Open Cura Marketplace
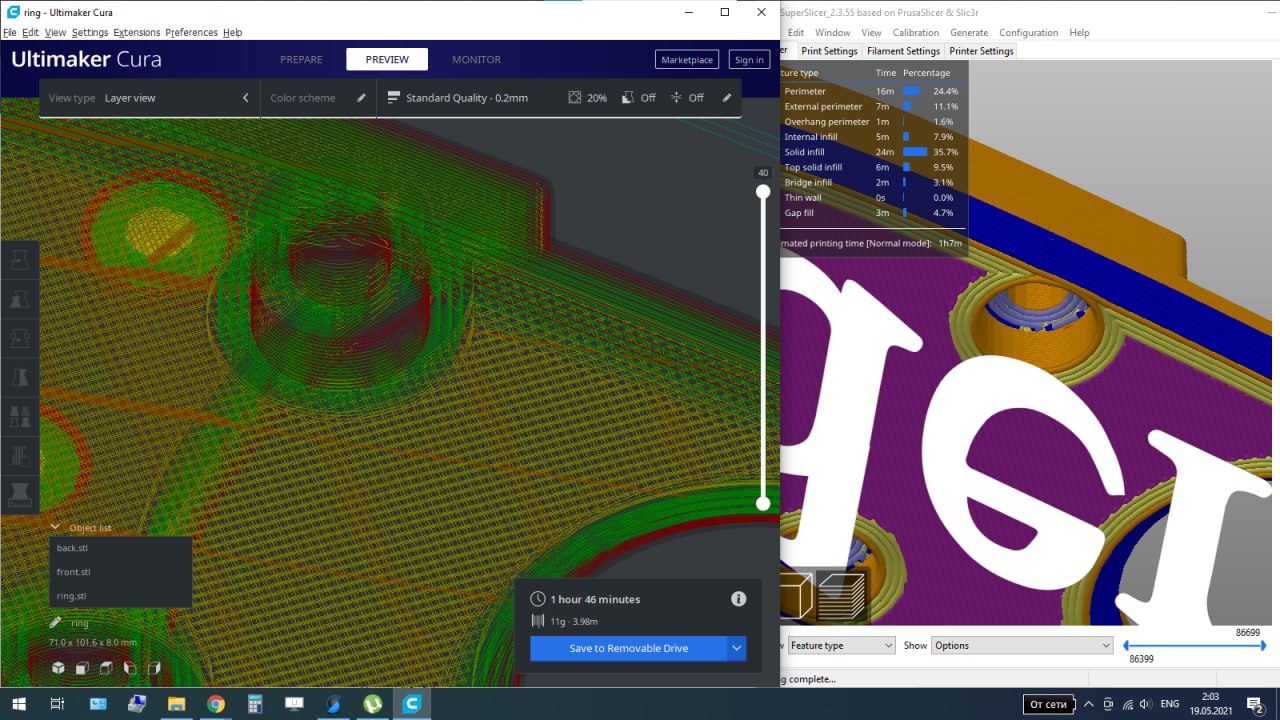 [x=687, y=59]
